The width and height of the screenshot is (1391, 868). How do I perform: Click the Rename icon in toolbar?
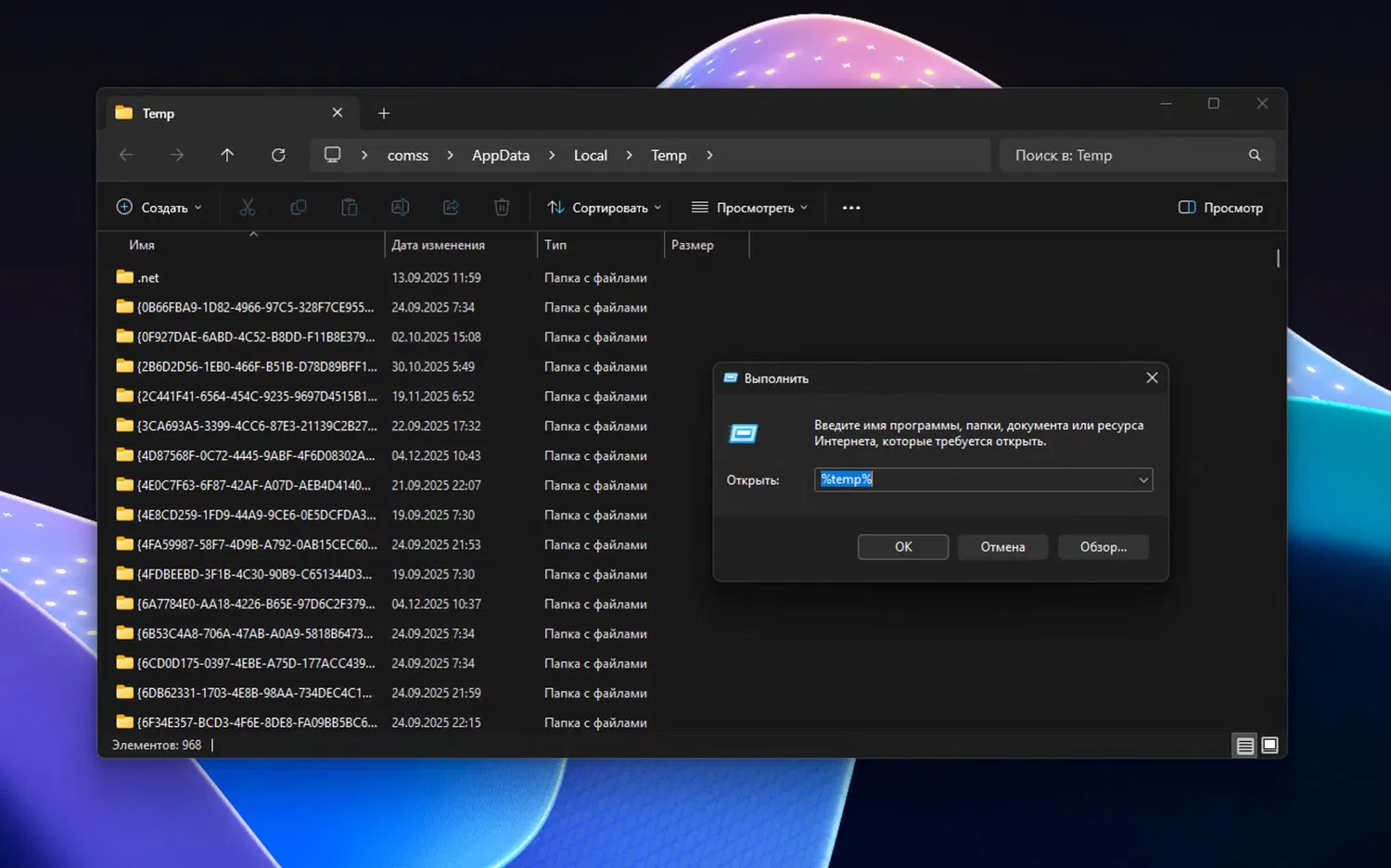(400, 208)
